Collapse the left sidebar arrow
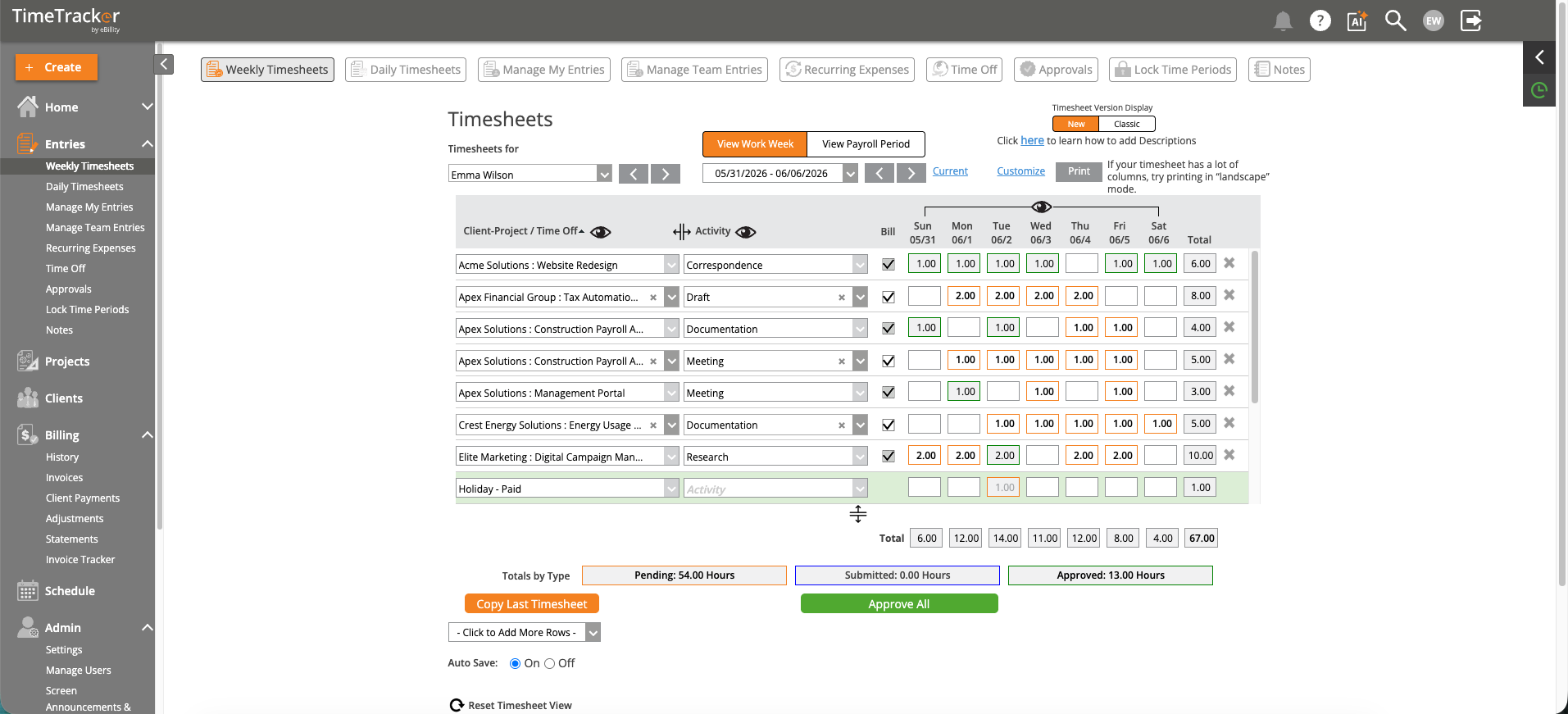This screenshot has height=714, width=1568. (x=164, y=64)
